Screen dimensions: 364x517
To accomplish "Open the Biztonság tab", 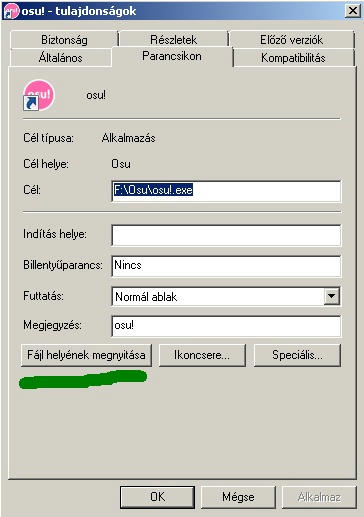I will point(64,40).
